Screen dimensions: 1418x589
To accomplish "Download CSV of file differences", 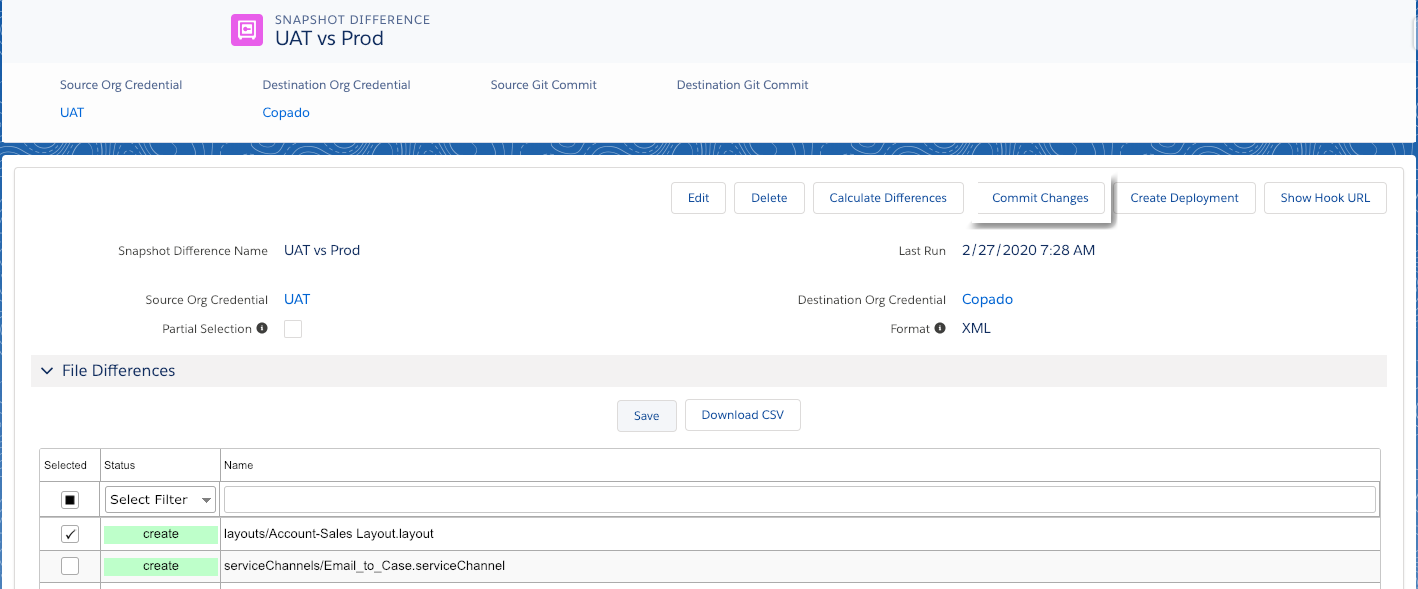I will point(742,415).
